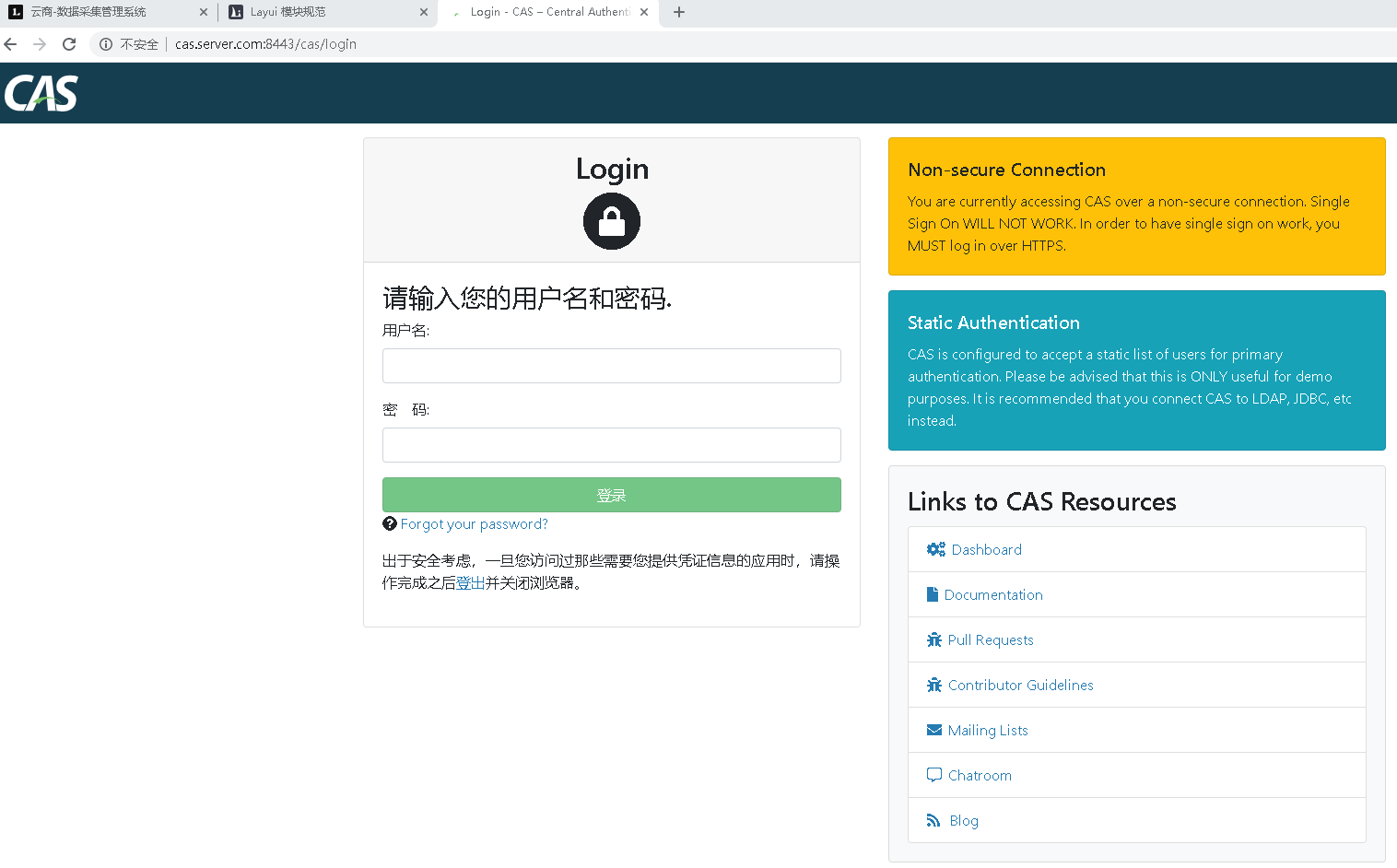
Task: Open the Contributor Guidelines link
Action: pyautogui.click(x=1020, y=685)
